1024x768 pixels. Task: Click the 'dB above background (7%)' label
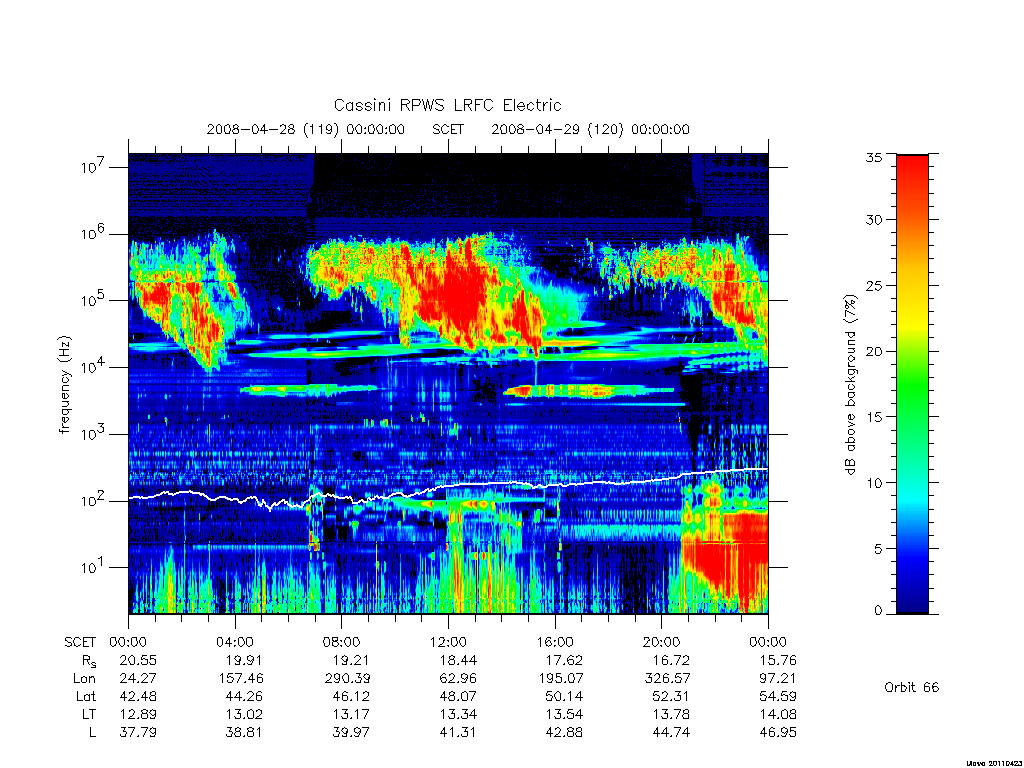coord(850,384)
